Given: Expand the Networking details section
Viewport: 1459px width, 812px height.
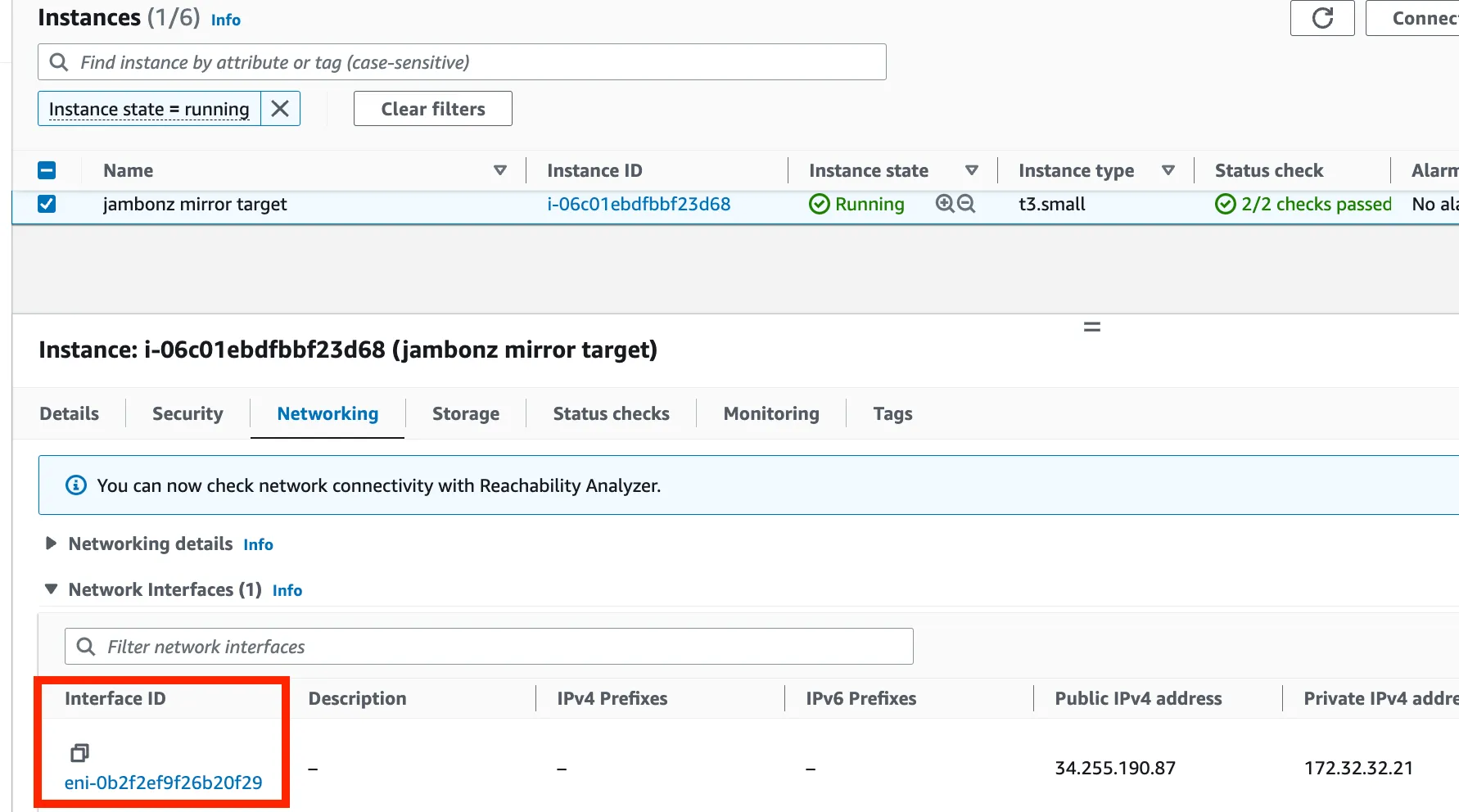Looking at the screenshot, I should [51, 544].
